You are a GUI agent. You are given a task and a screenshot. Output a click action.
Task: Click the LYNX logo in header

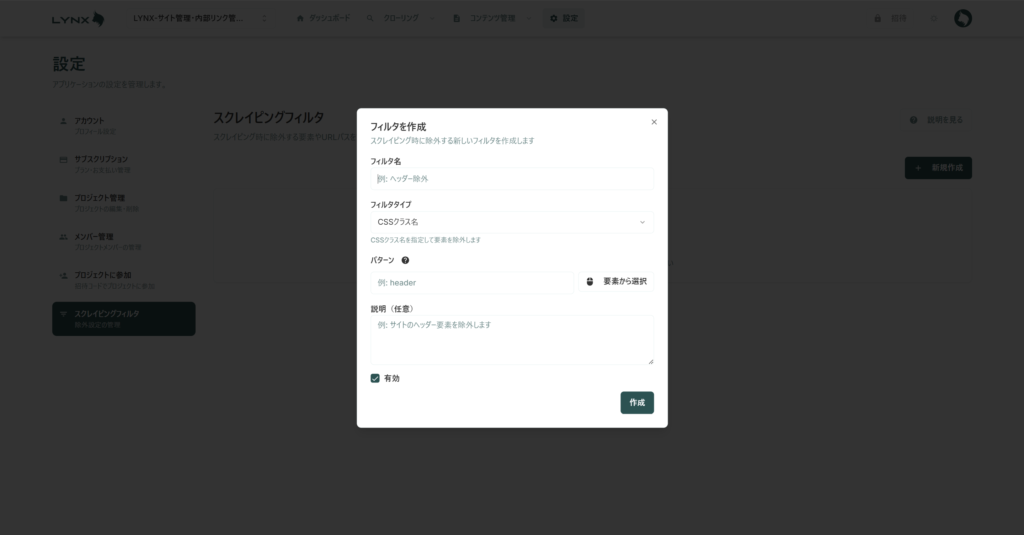(78, 19)
